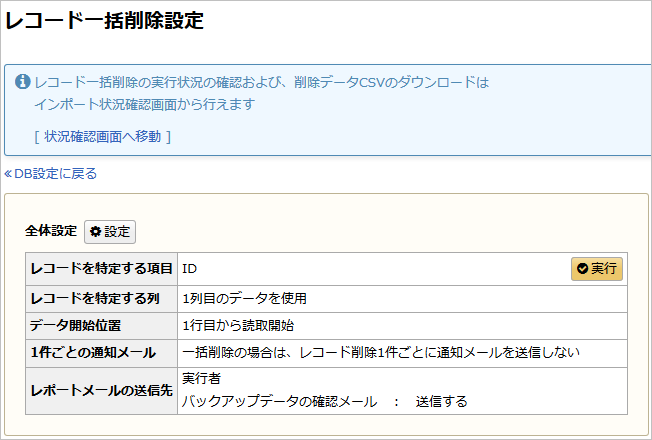Click the 一括削除の場合は notification text

381,353
